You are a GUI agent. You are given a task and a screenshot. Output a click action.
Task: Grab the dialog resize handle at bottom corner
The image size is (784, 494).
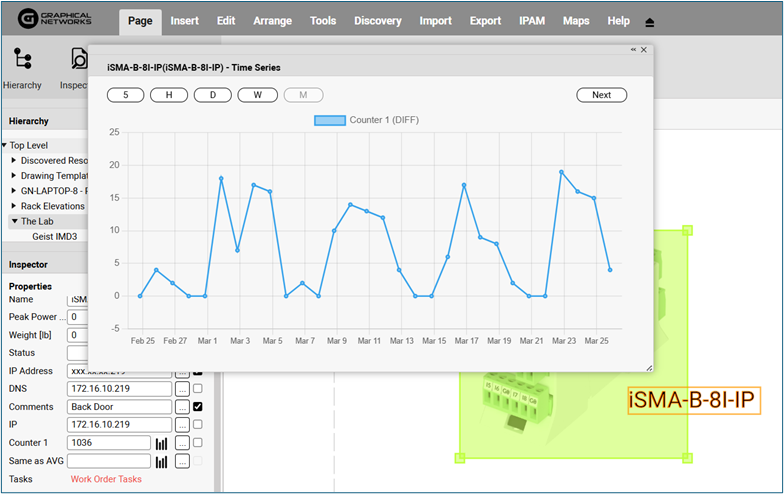(x=649, y=368)
